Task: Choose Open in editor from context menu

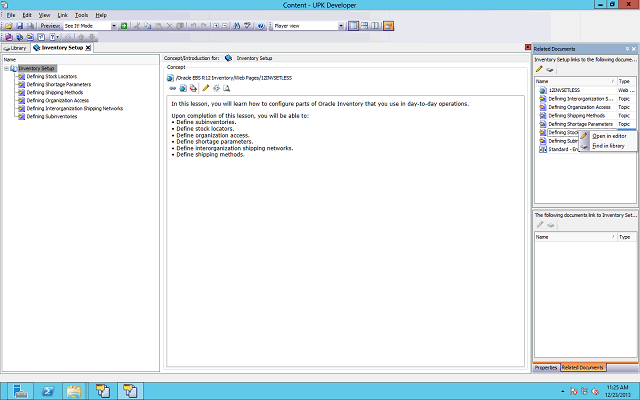Action: [x=608, y=136]
